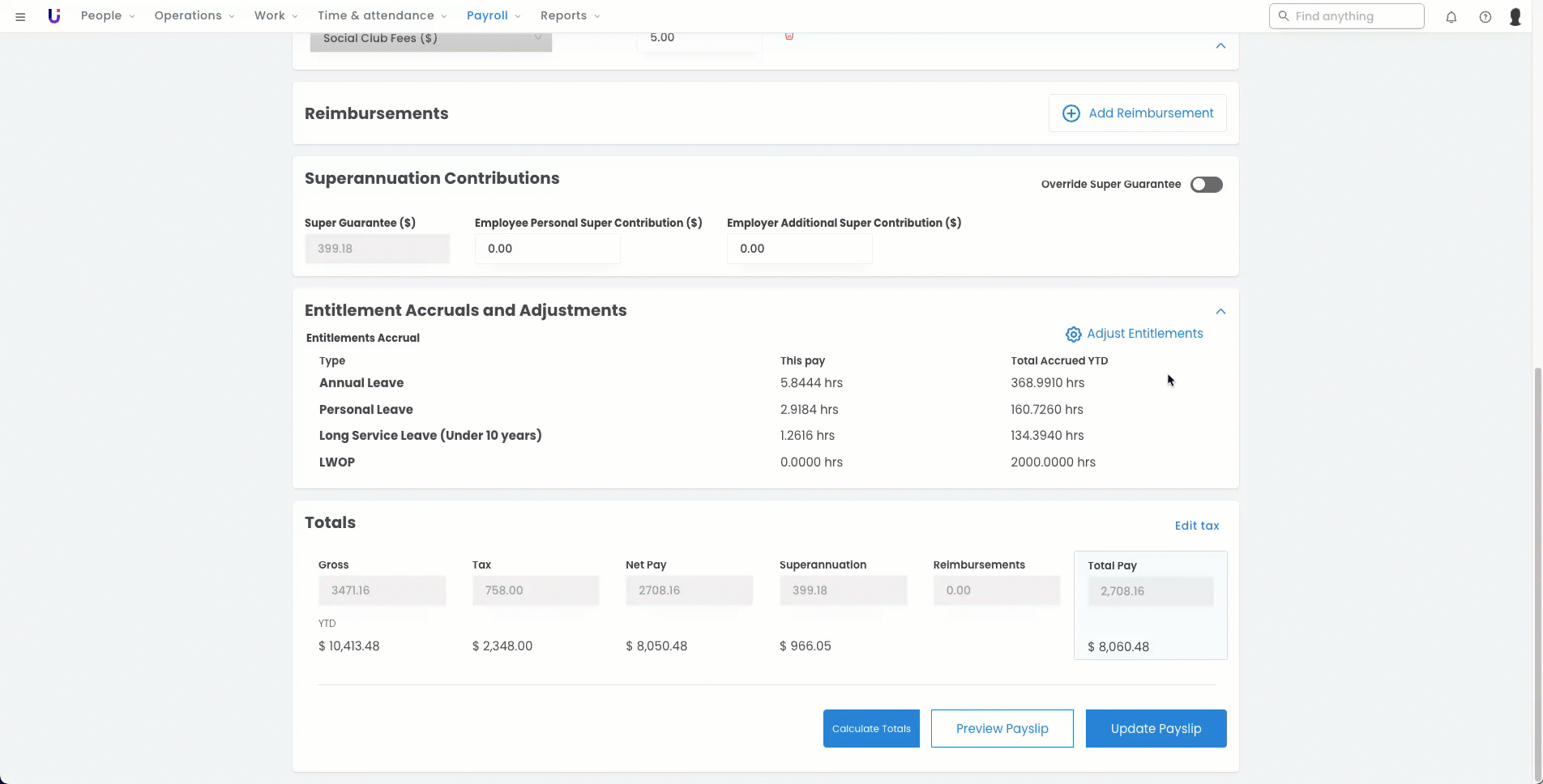
Task: Click the Update Payslip button
Action: 1156,729
